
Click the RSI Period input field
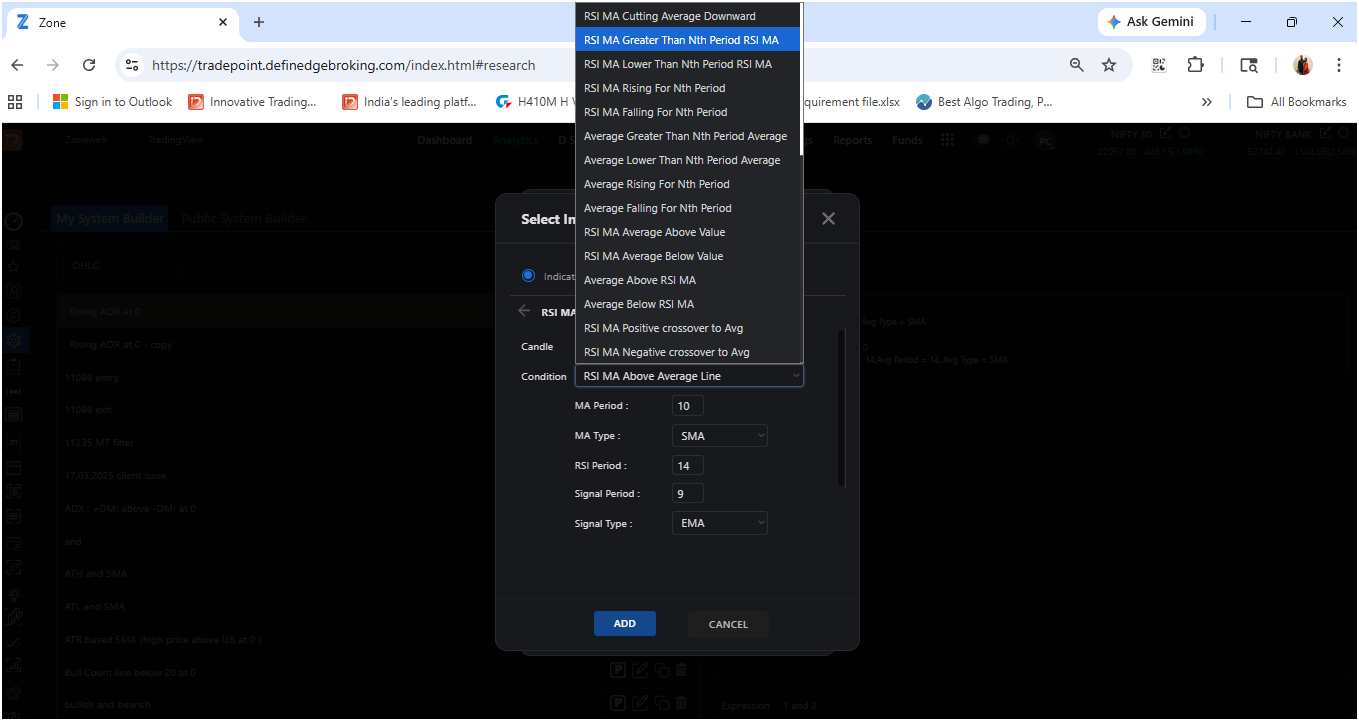[688, 465]
